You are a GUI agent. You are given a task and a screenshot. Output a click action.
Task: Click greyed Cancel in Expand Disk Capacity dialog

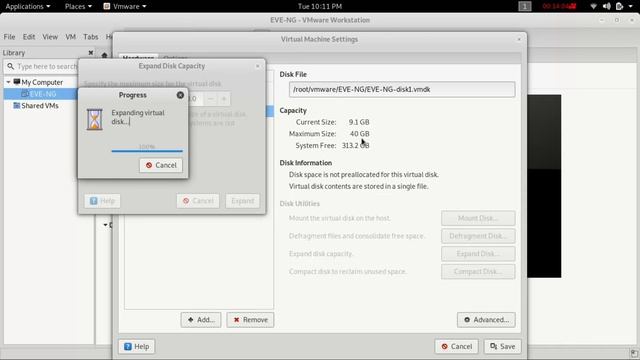click(x=198, y=201)
